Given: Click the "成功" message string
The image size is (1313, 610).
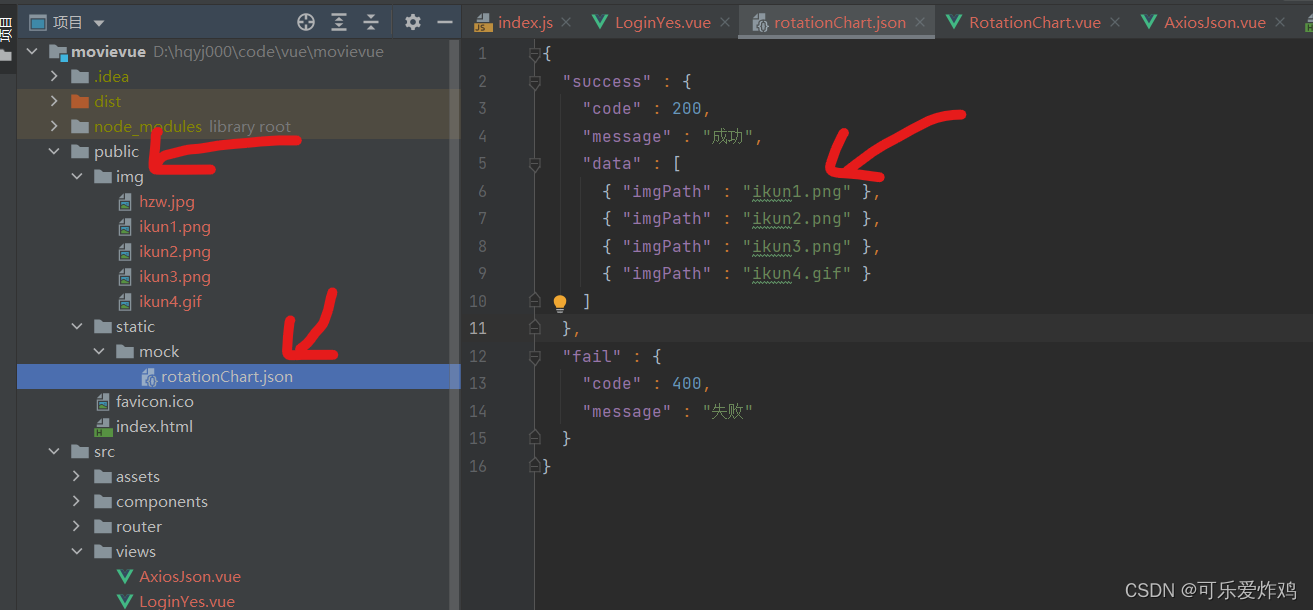Looking at the screenshot, I should [x=728, y=136].
